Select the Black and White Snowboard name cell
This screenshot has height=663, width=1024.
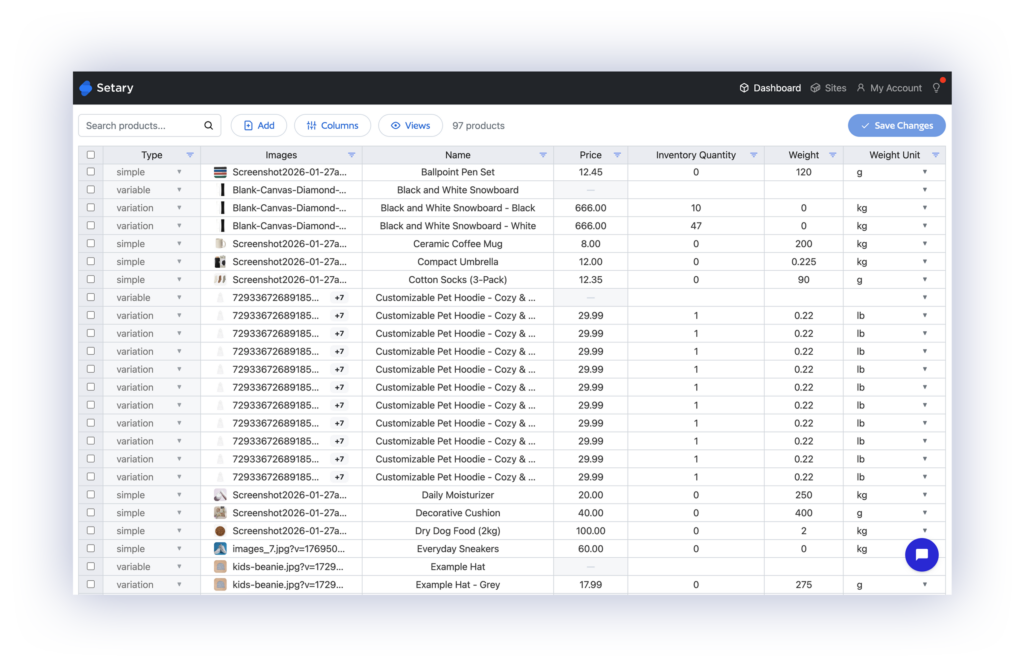(458, 190)
